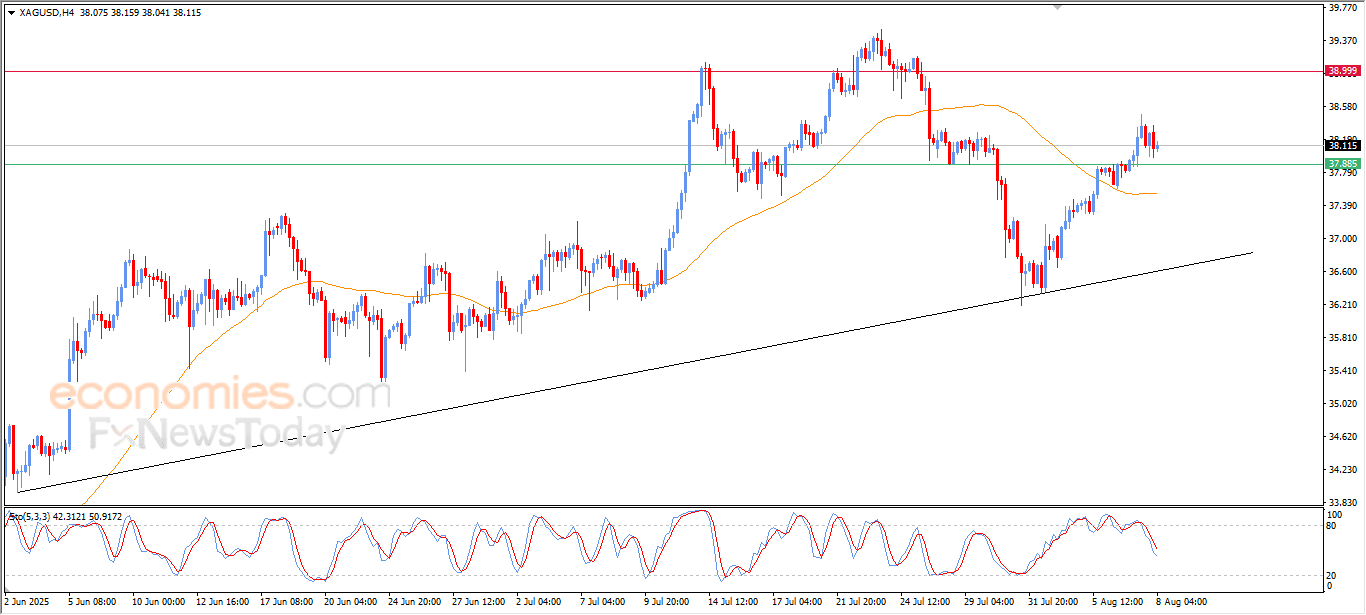Click the red 38.999 price tag
The width and height of the screenshot is (1366, 615).
(x=1341, y=71)
